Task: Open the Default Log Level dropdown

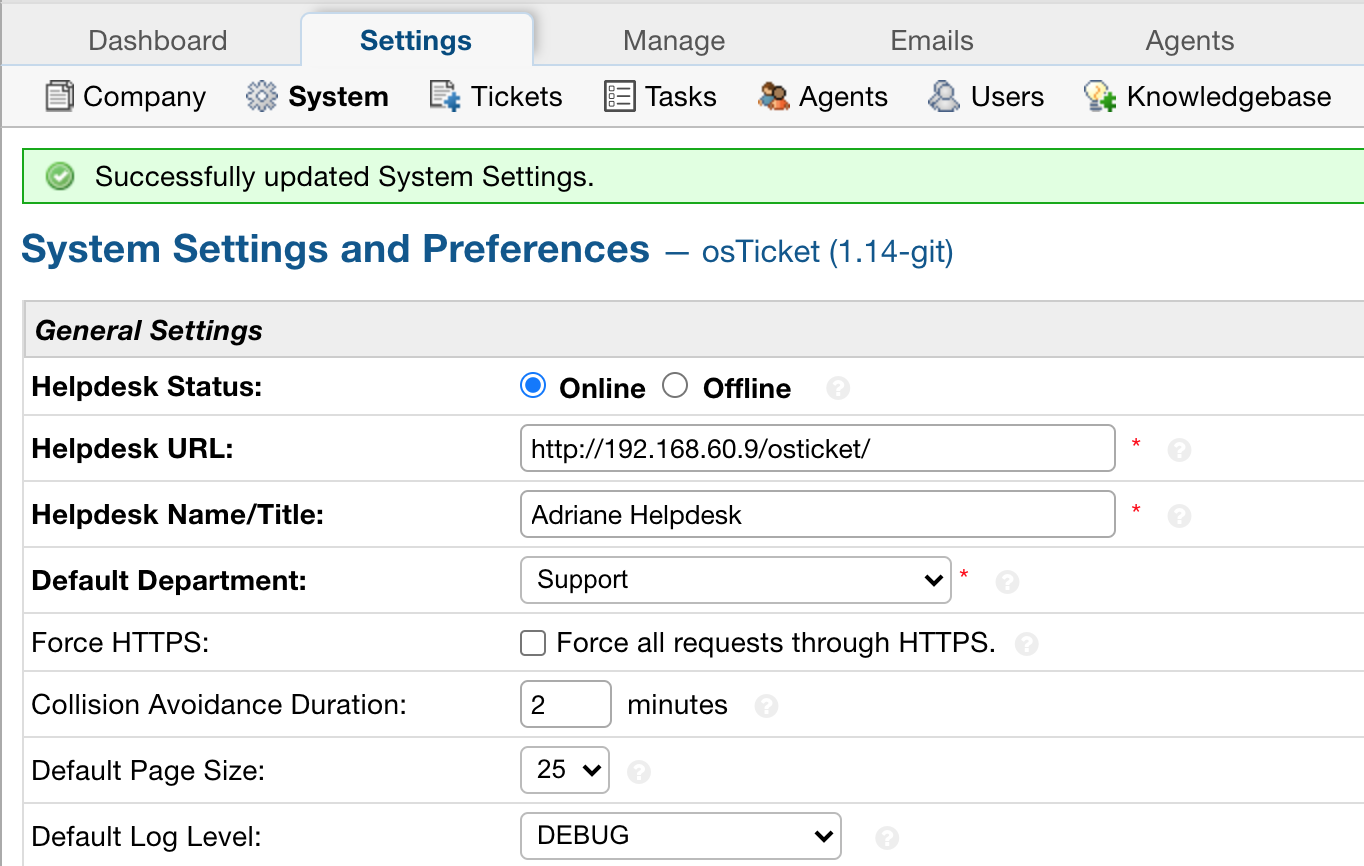Action: (681, 836)
